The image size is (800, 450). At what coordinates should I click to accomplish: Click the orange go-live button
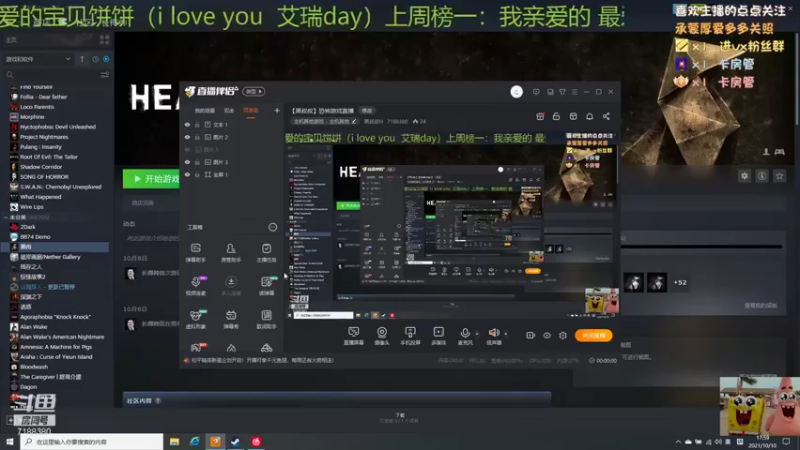[x=593, y=335]
